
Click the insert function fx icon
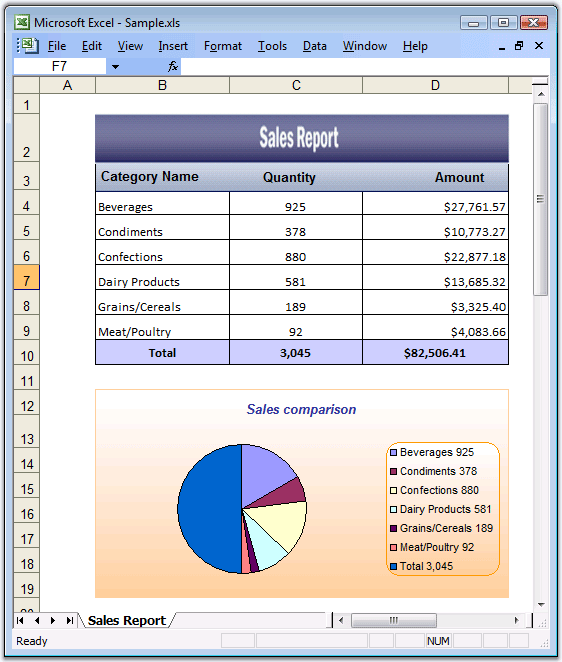(173, 66)
